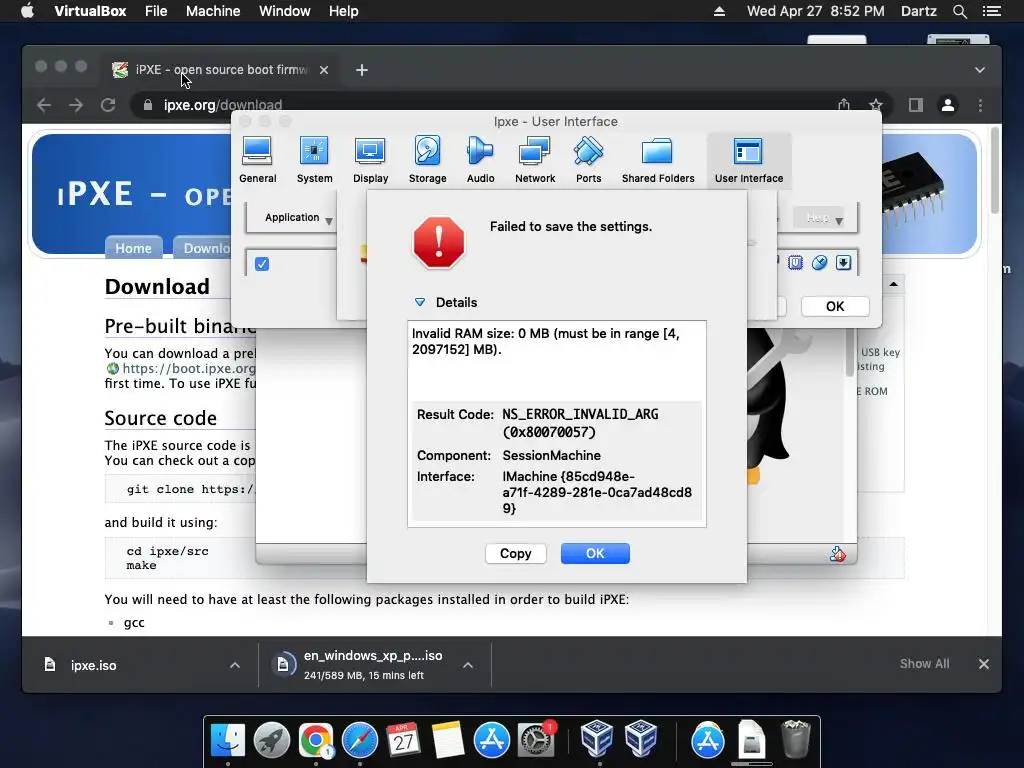Open System Preferences from the Dock
The width and height of the screenshot is (1024, 768).
tap(536, 740)
